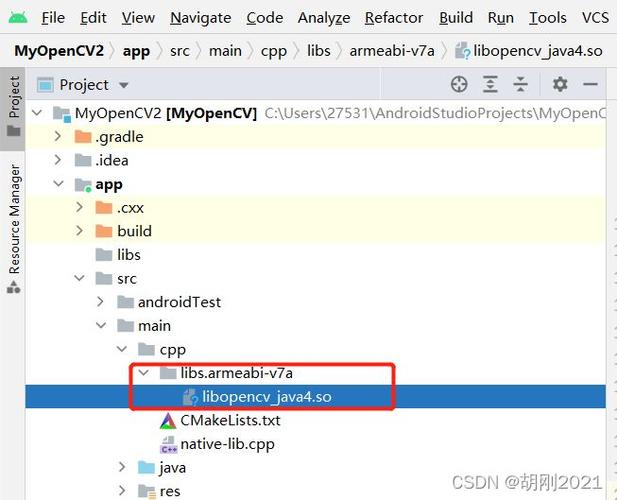Viewport: 617px width, 500px height.
Task: Select the main folder row
Action: tap(316, 325)
